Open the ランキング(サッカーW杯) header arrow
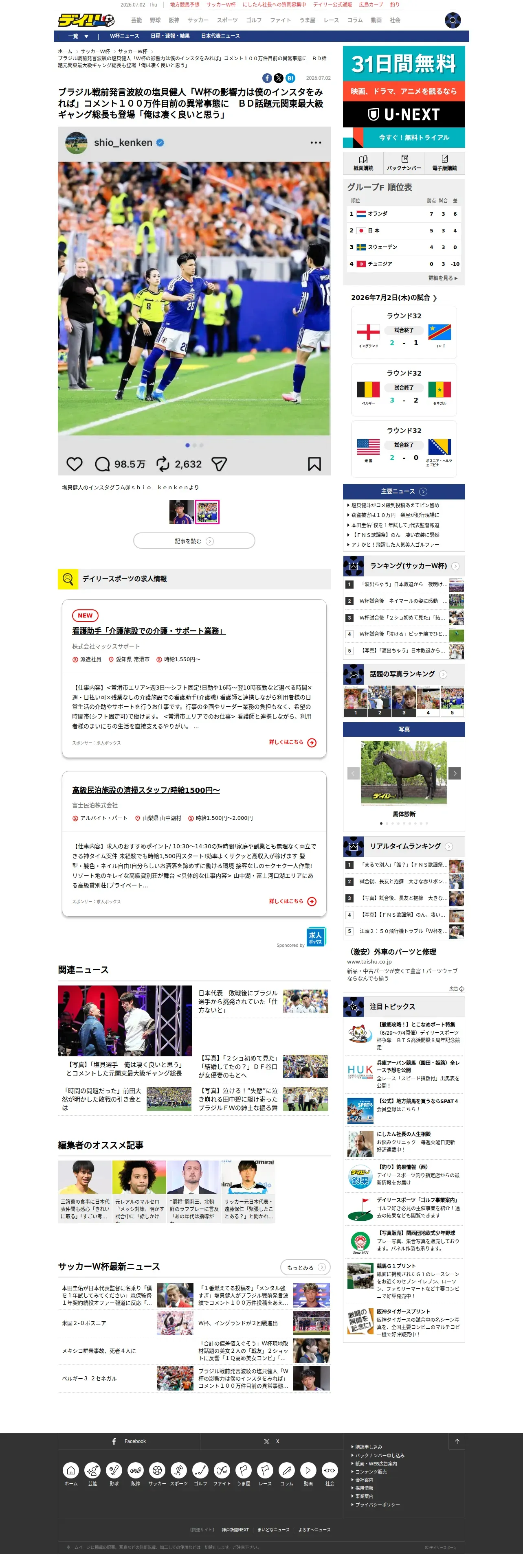The image size is (523, 1568). click(455, 566)
